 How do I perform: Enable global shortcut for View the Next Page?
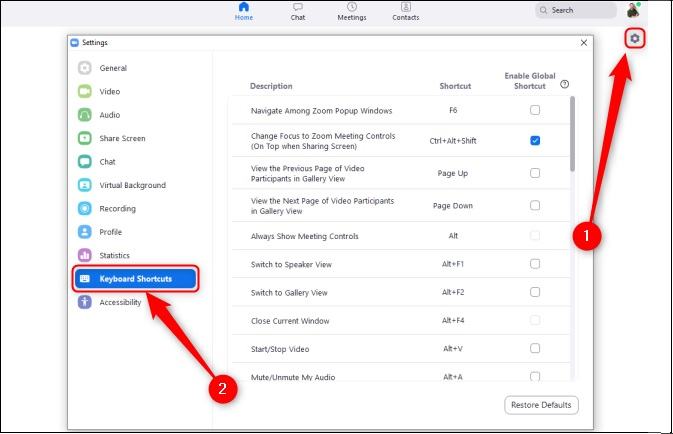535,205
